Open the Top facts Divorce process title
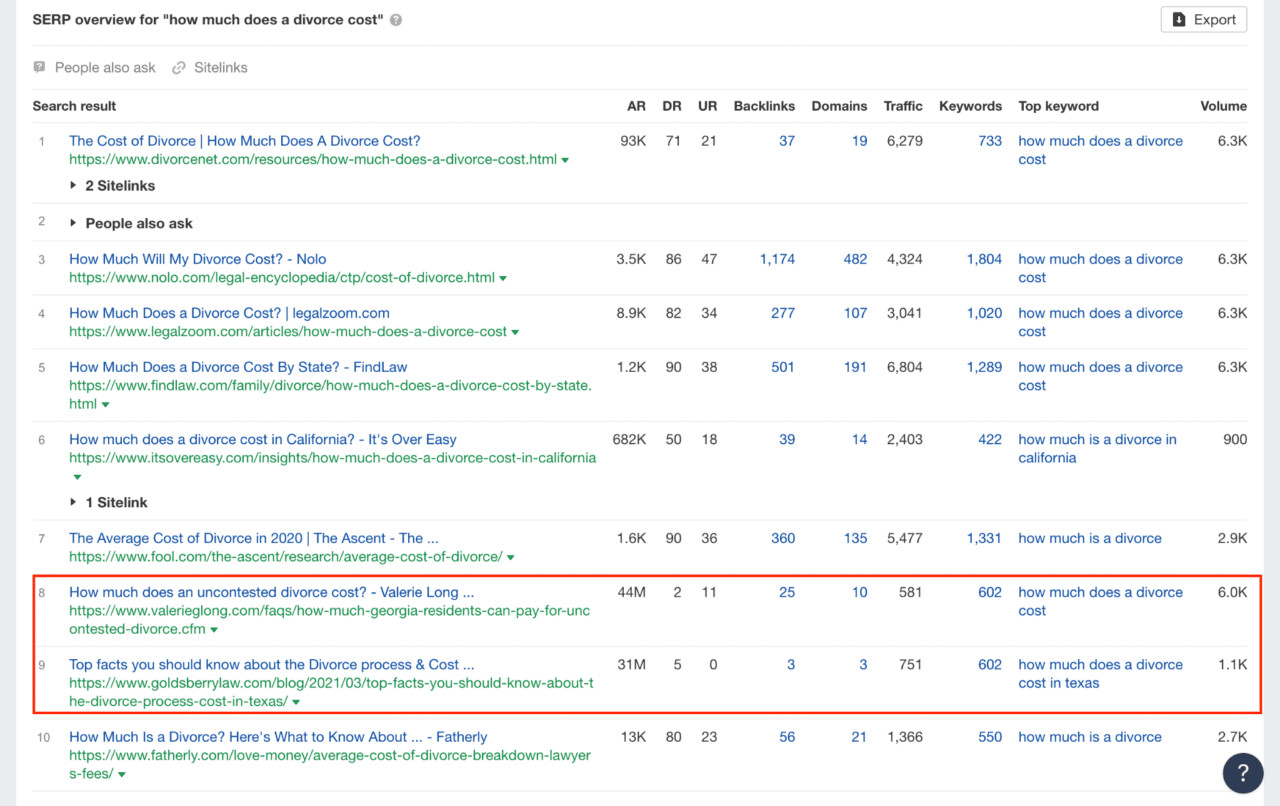 (x=272, y=664)
